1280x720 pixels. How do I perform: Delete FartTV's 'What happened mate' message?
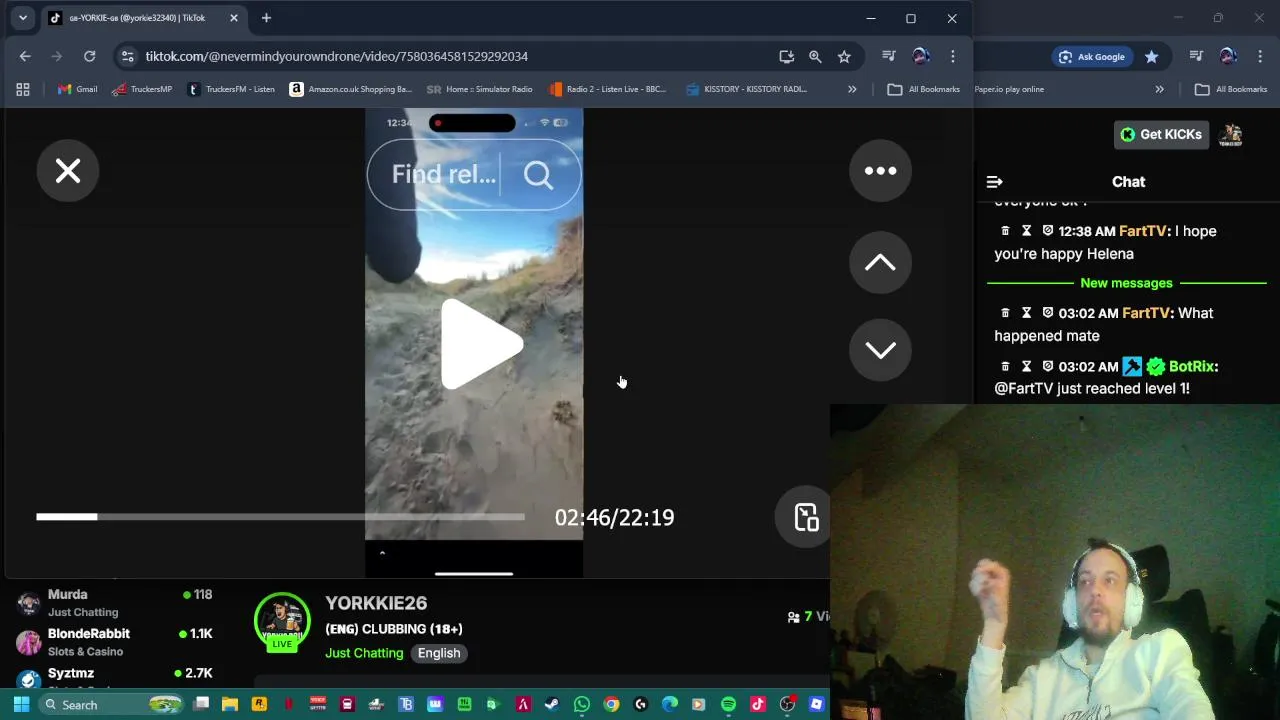[1005, 313]
